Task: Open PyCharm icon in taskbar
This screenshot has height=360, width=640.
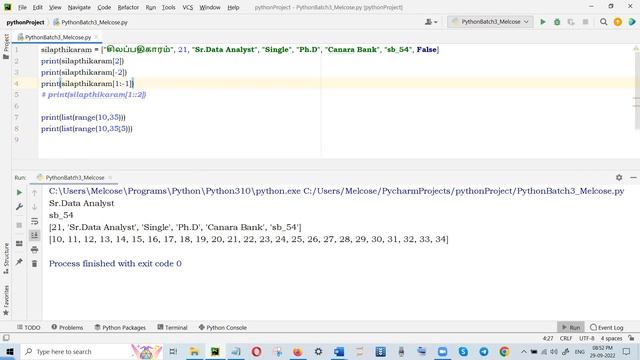Action: (x=215, y=351)
